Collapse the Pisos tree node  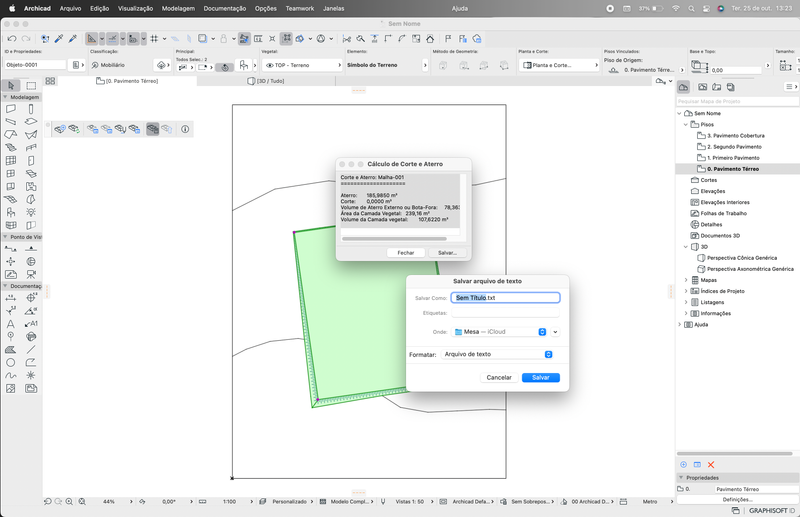coord(686,125)
